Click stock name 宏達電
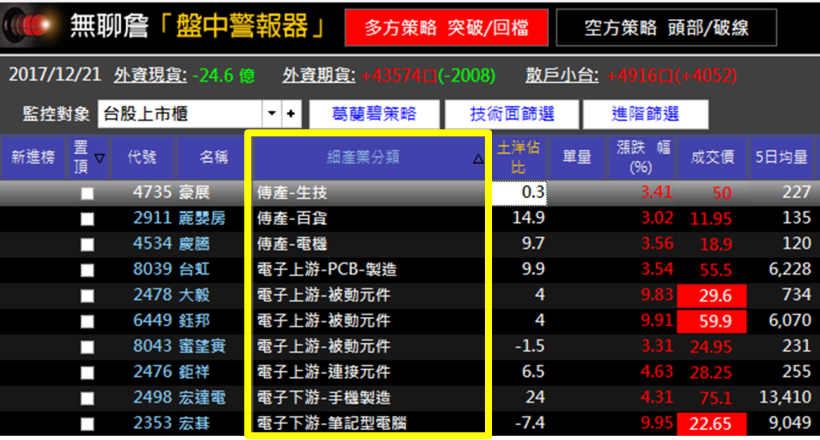Viewport: 820px width, 440px height. 202,398
